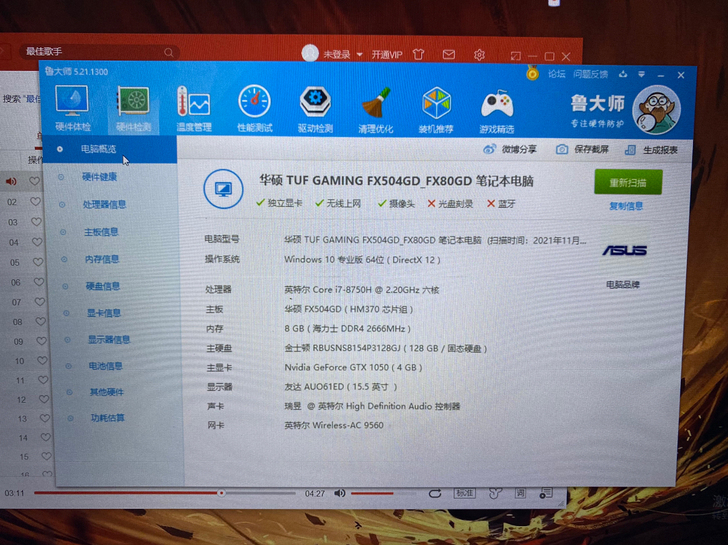Click the gold medal icon in title bar
This screenshot has height=545, width=728.
pos(533,73)
